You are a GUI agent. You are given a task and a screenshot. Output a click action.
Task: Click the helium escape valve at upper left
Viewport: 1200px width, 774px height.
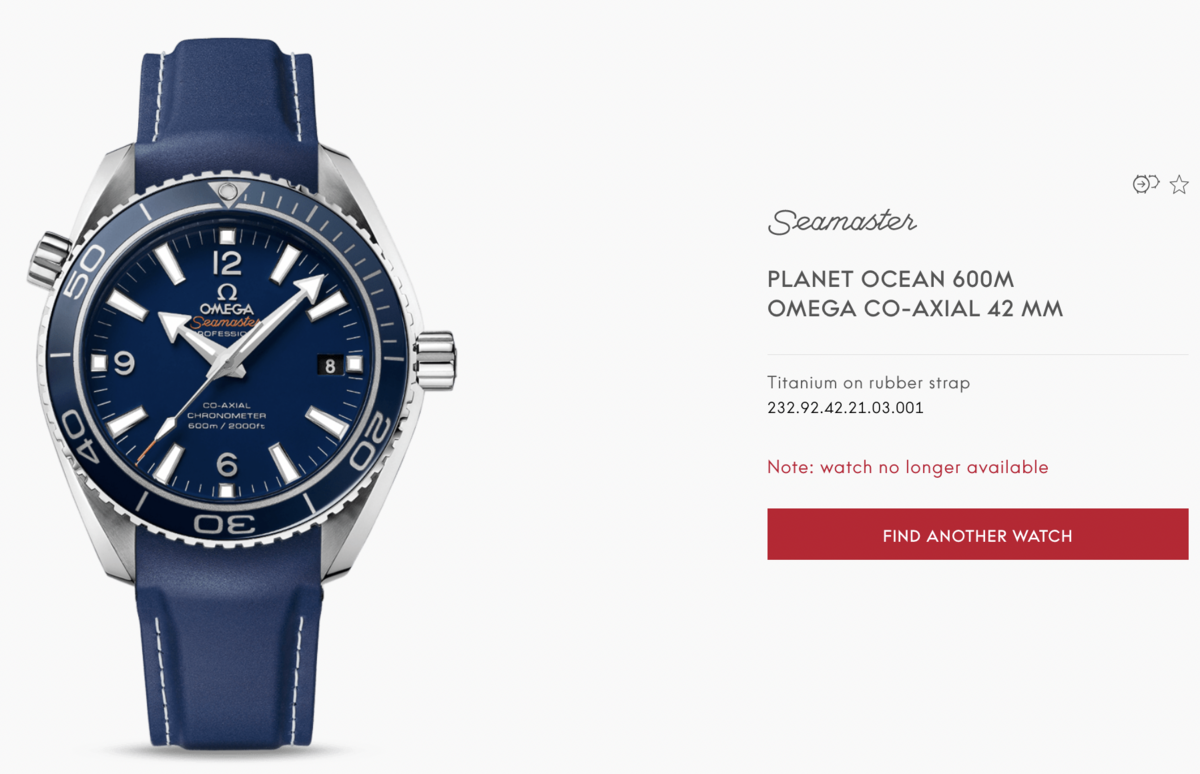click(47, 258)
